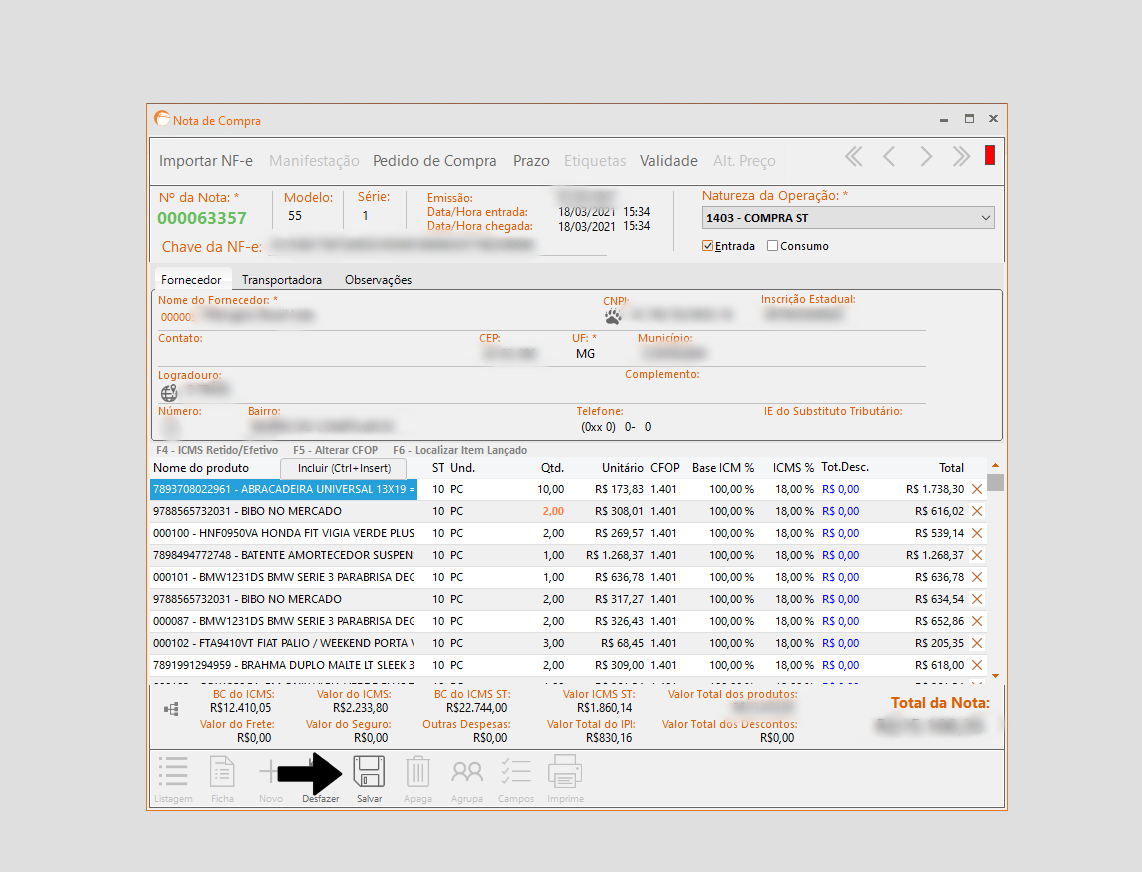Switch to the Transportadora tab
Image resolution: width=1142 pixels, height=872 pixels.
point(282,280)
